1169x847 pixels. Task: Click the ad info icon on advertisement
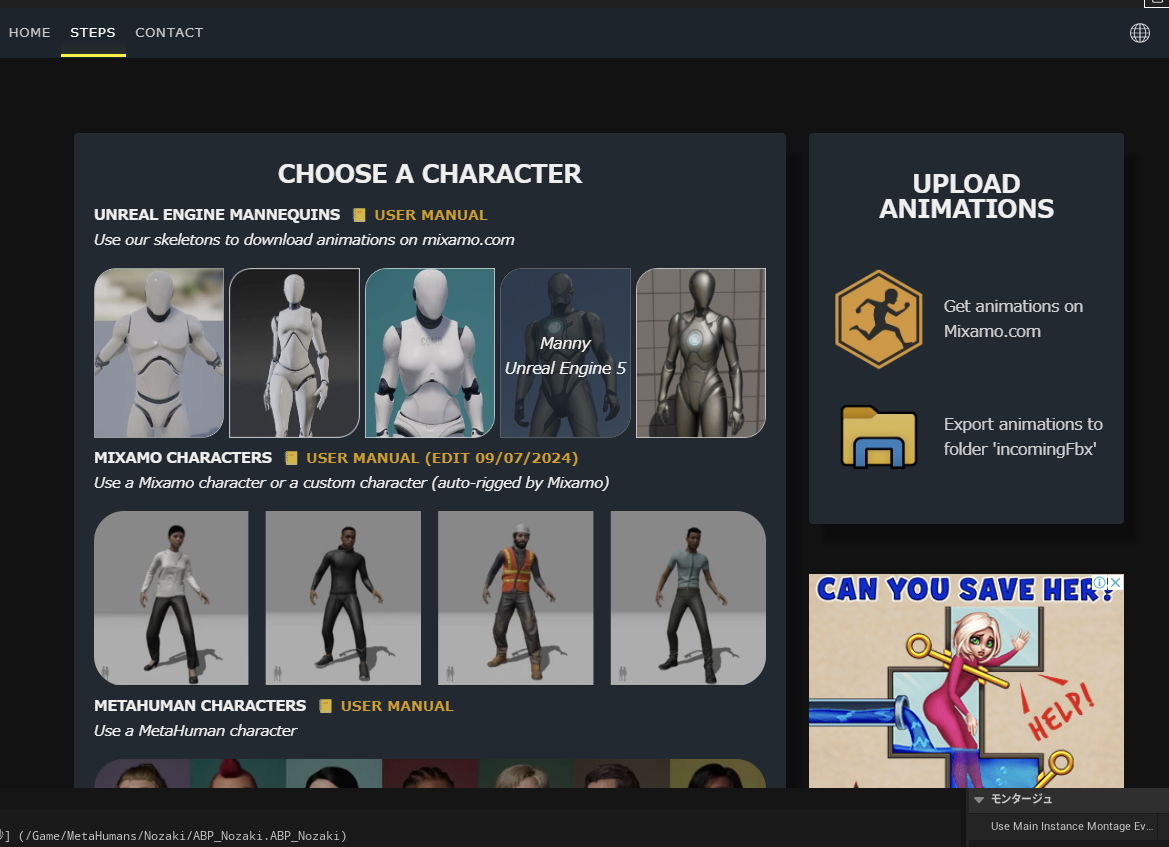coord(1099,582)
